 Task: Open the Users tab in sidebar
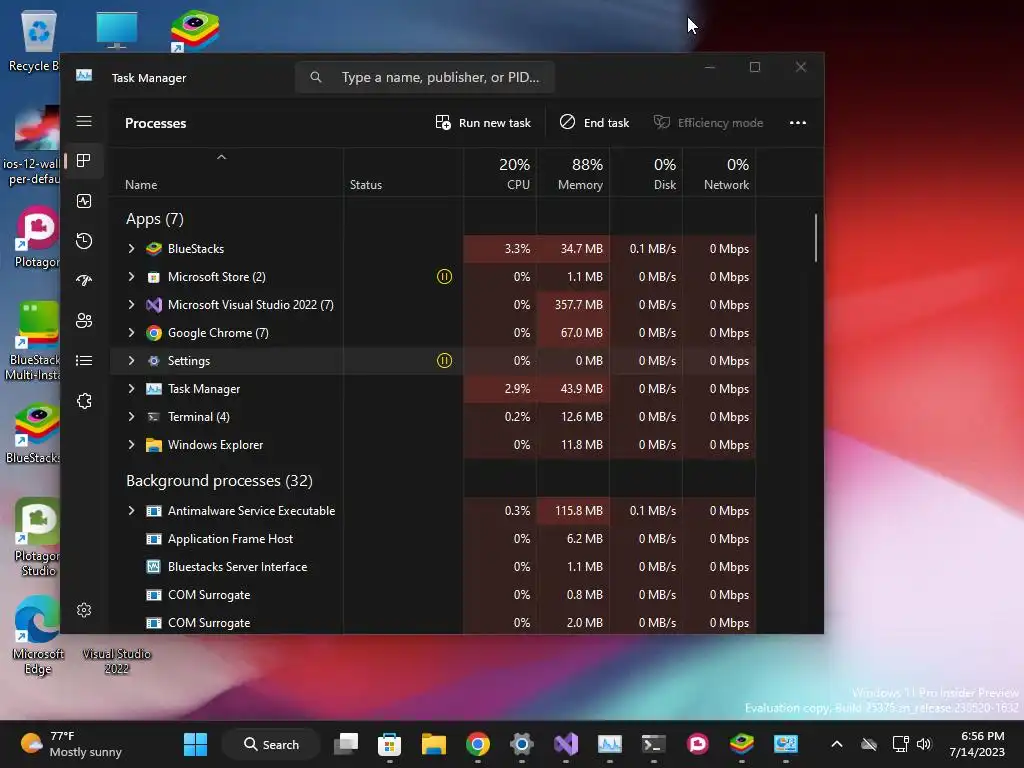click(x=84, y=321)
